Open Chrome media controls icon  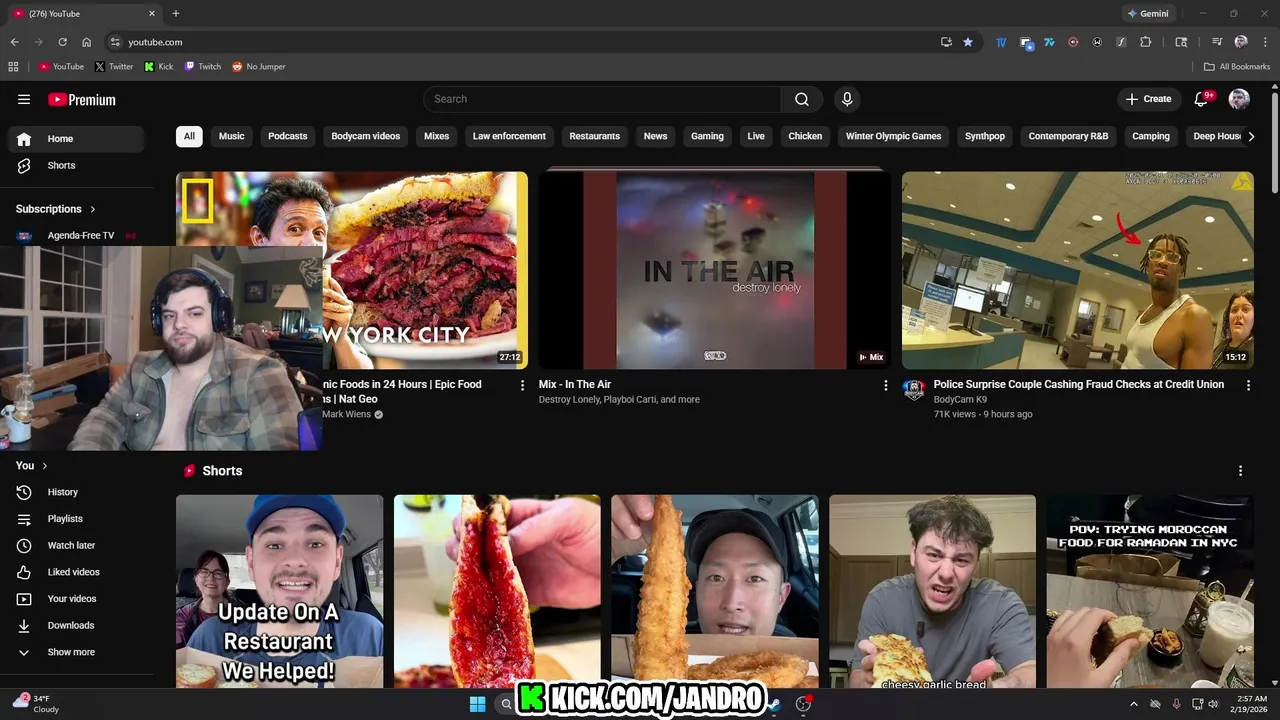pyautogui.click(x=1217, y=42)
